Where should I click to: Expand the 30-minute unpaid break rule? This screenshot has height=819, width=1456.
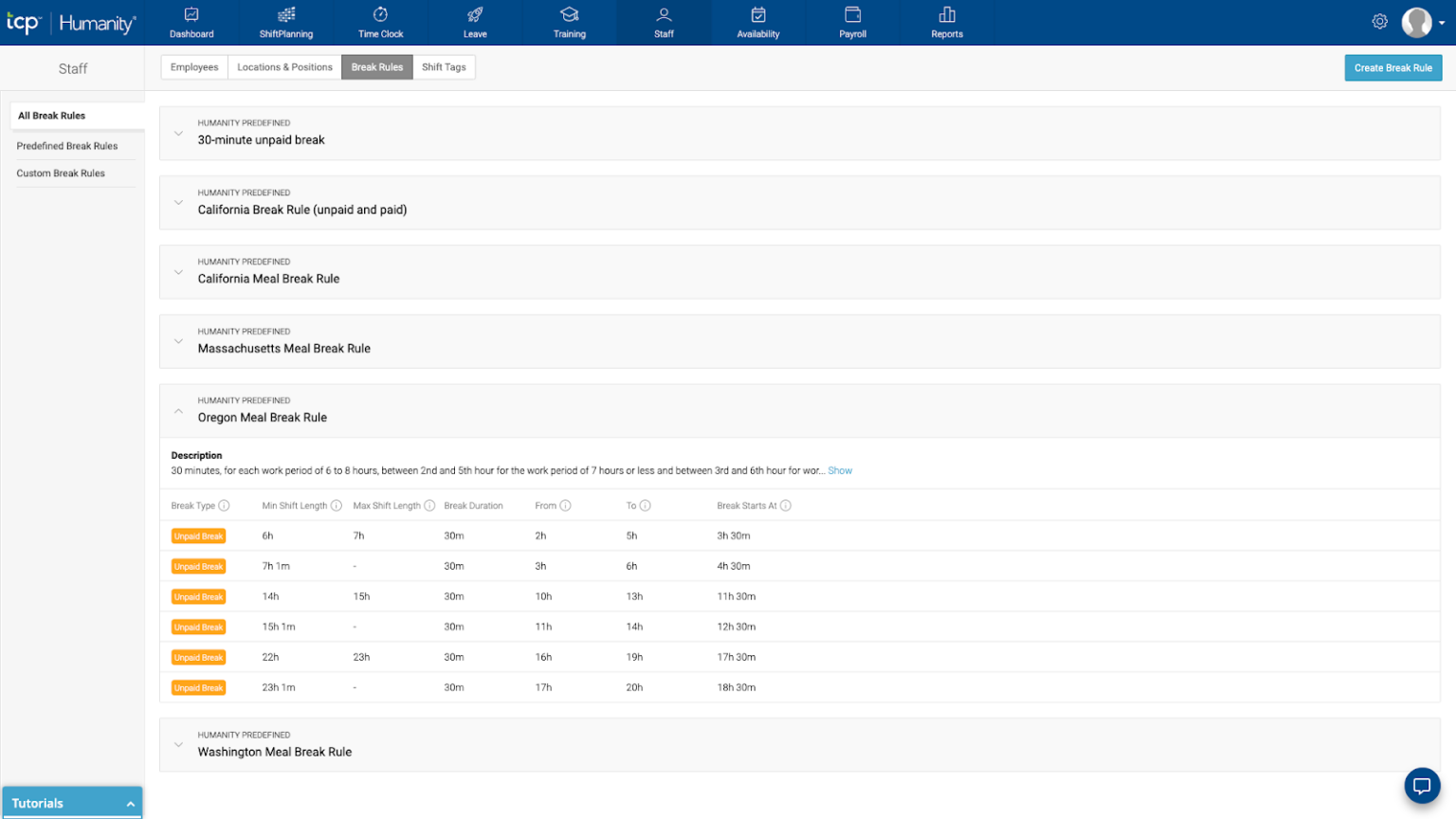(178, 134)
